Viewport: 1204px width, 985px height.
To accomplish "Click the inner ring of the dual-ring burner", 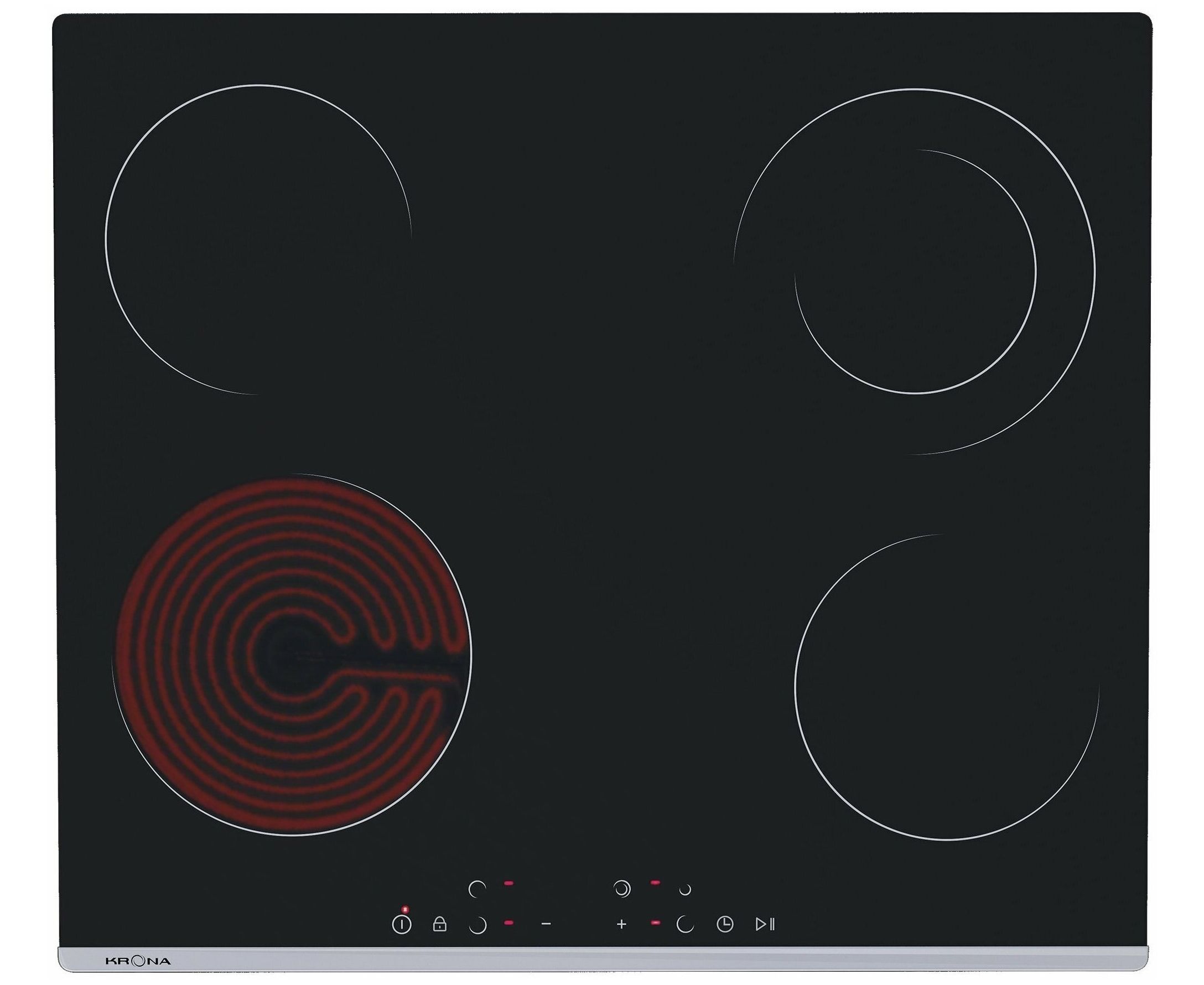I will [915, 271].
